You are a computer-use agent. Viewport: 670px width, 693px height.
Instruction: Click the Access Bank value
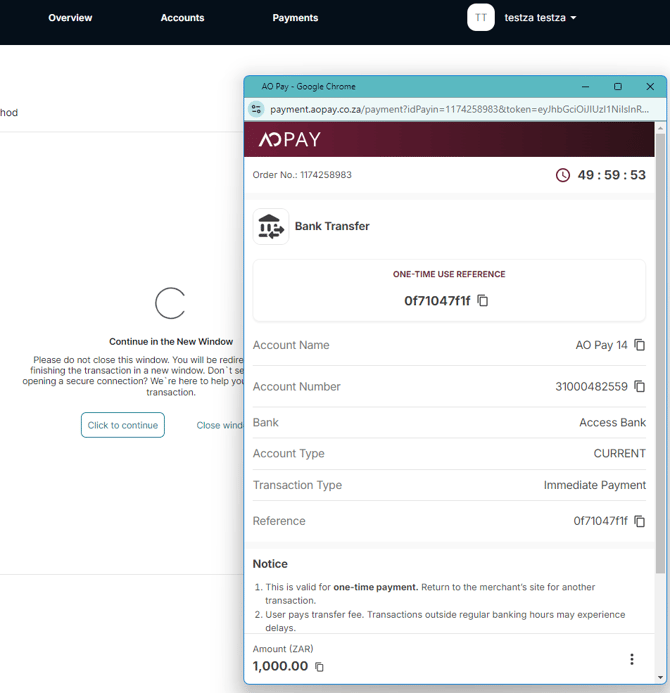pyautogui.click(x=613, y=423)
